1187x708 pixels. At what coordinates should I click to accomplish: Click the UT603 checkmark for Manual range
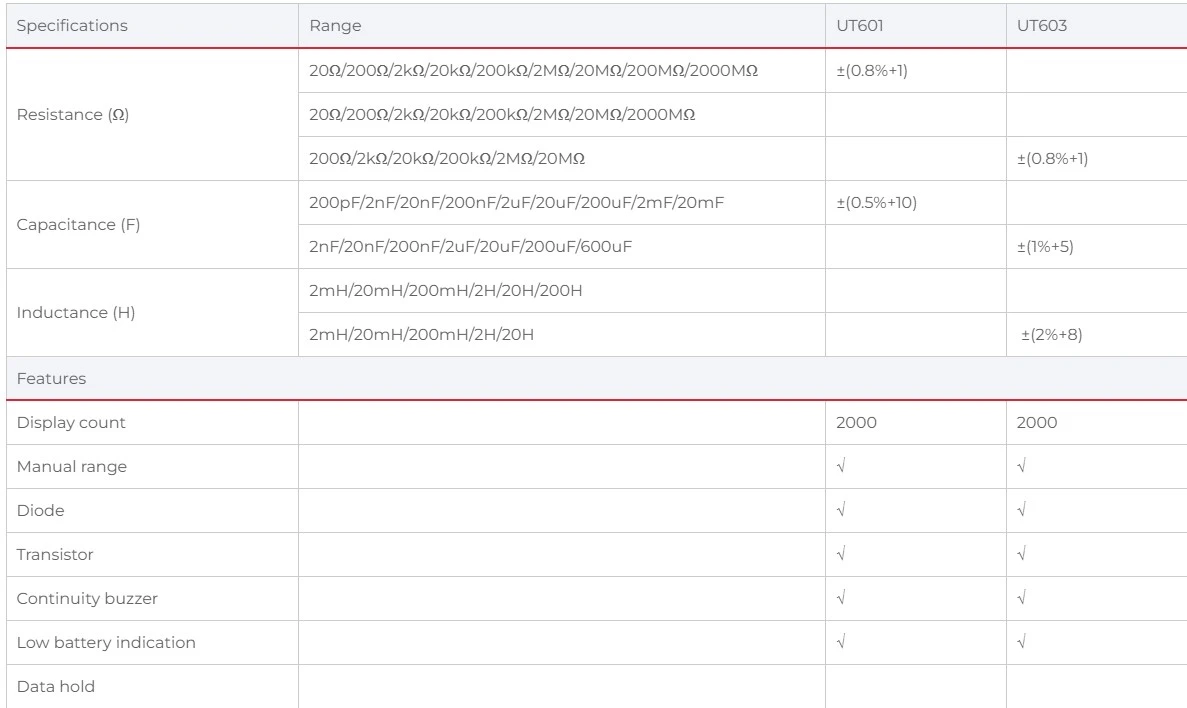pyautogui.click(x=1020, y=467)
